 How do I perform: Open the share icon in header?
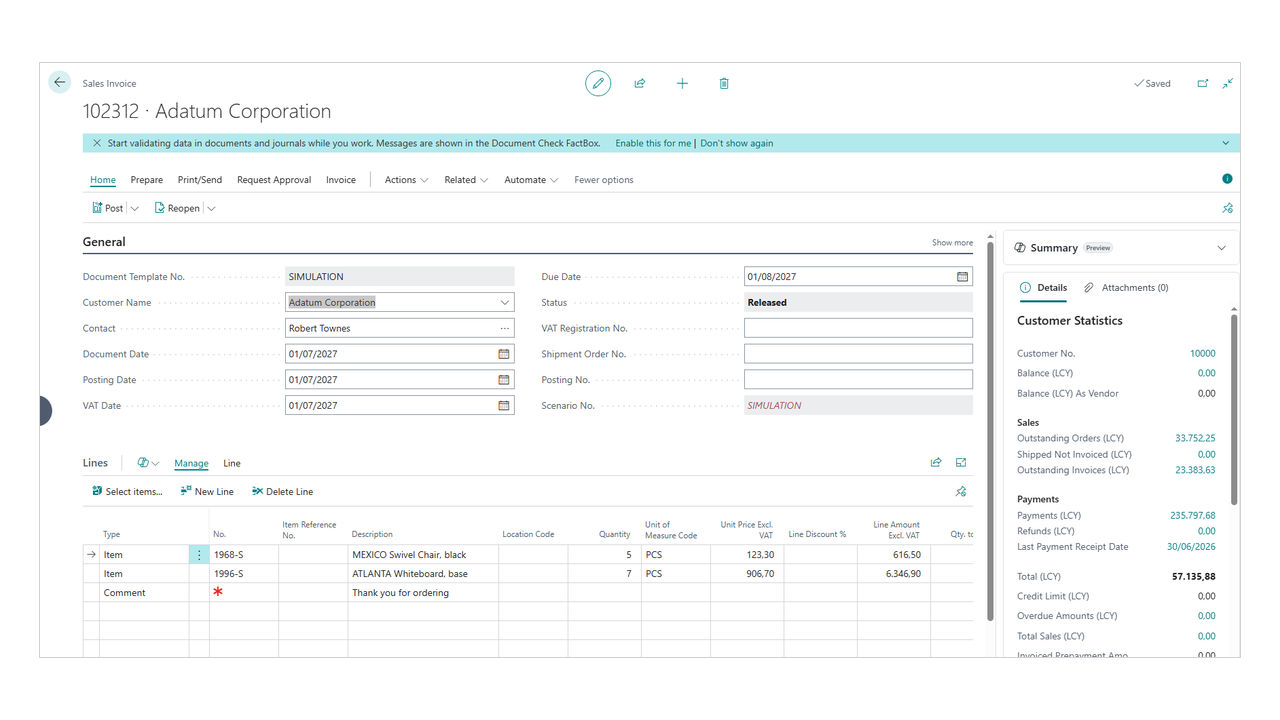640,83
